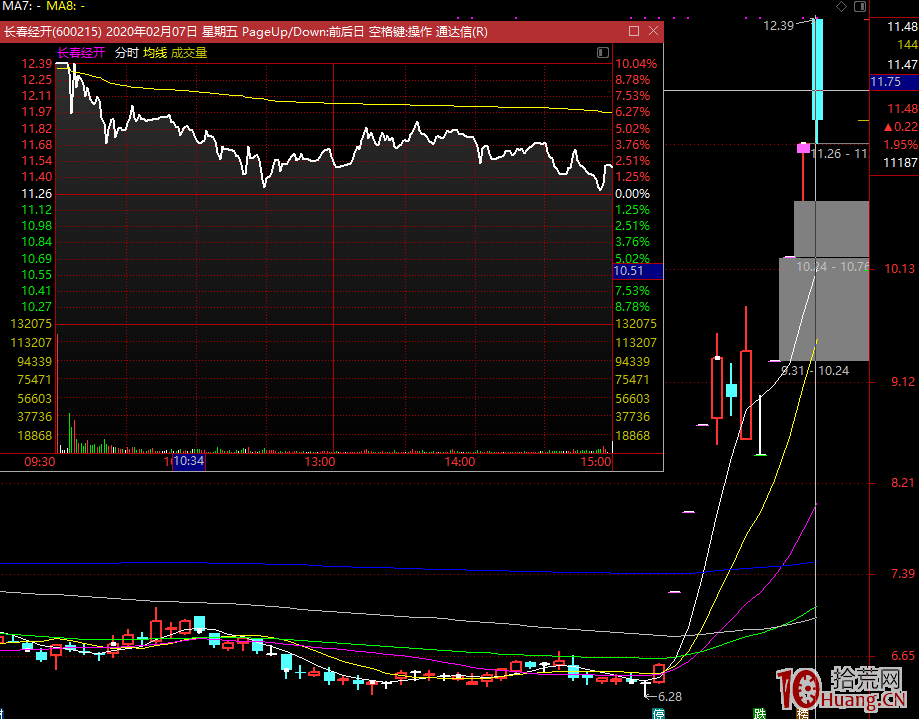Toggle the 成交量 volume legend label
Screen dimensions: 919x719
click(189, 53)
